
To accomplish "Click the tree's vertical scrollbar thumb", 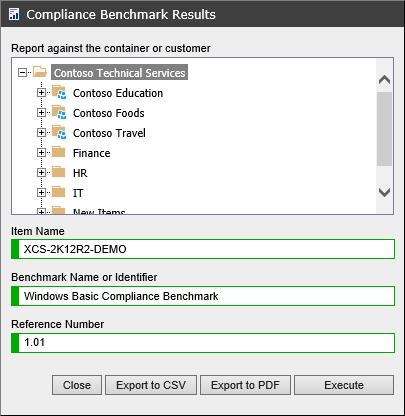I will click(384, 129).
